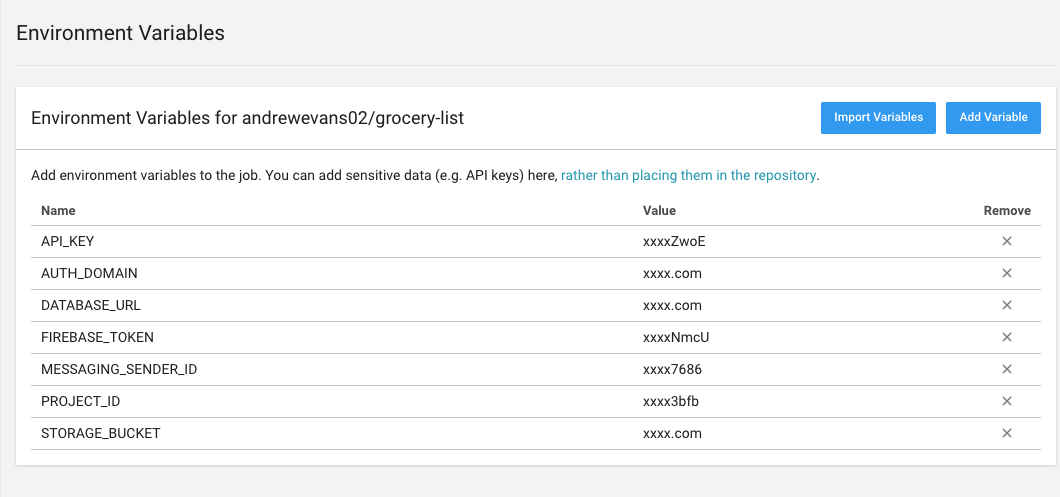
Task: Remove the API_KEY variable
Action: [x=1007, y=241]
